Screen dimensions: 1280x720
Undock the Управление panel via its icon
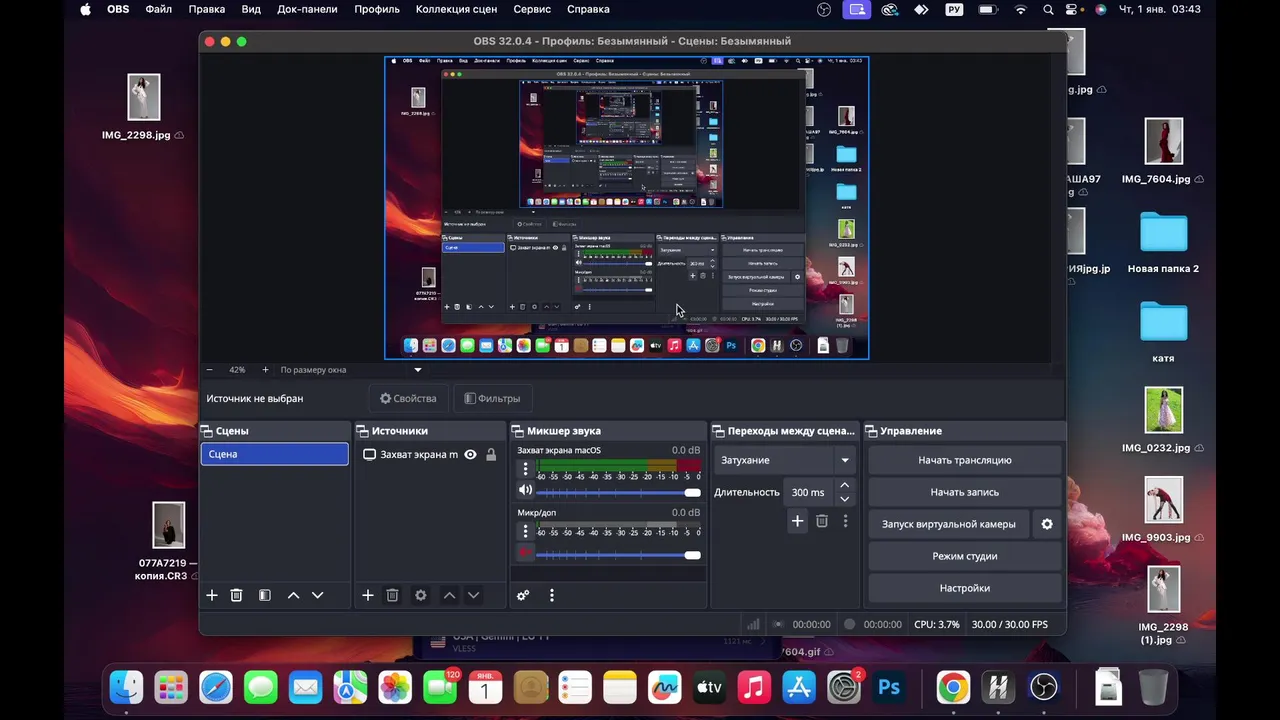(x=871, y=431)
